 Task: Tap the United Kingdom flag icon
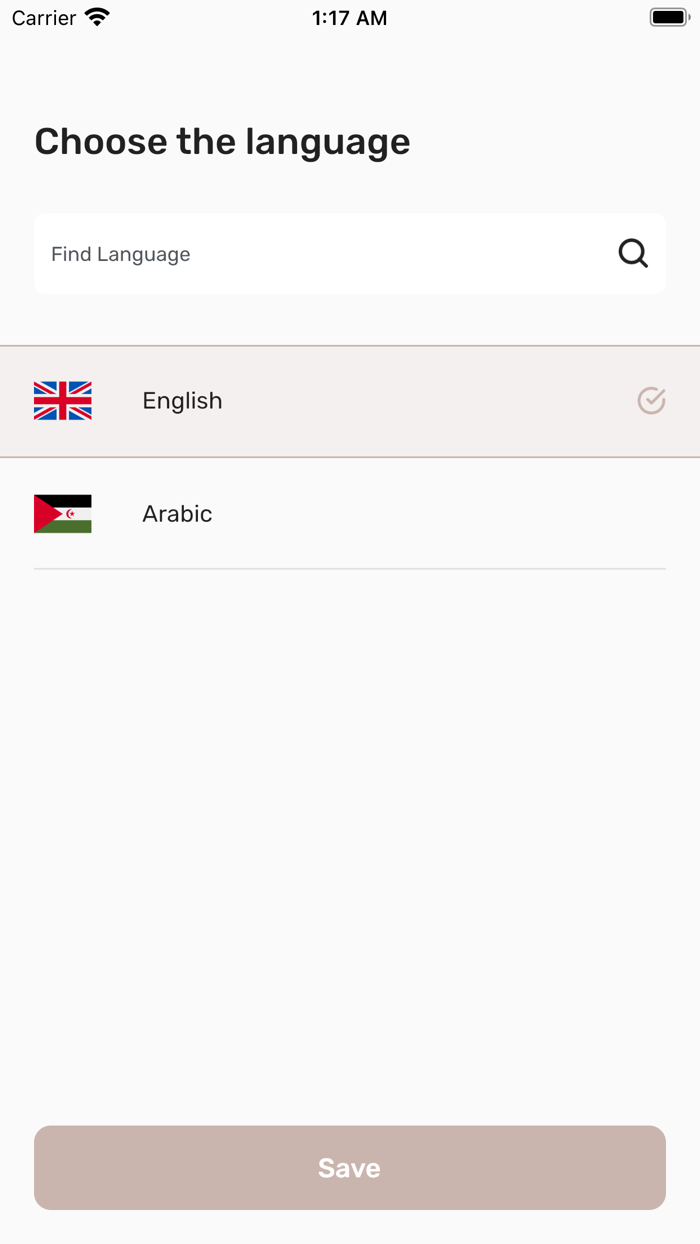pos(63,401)
